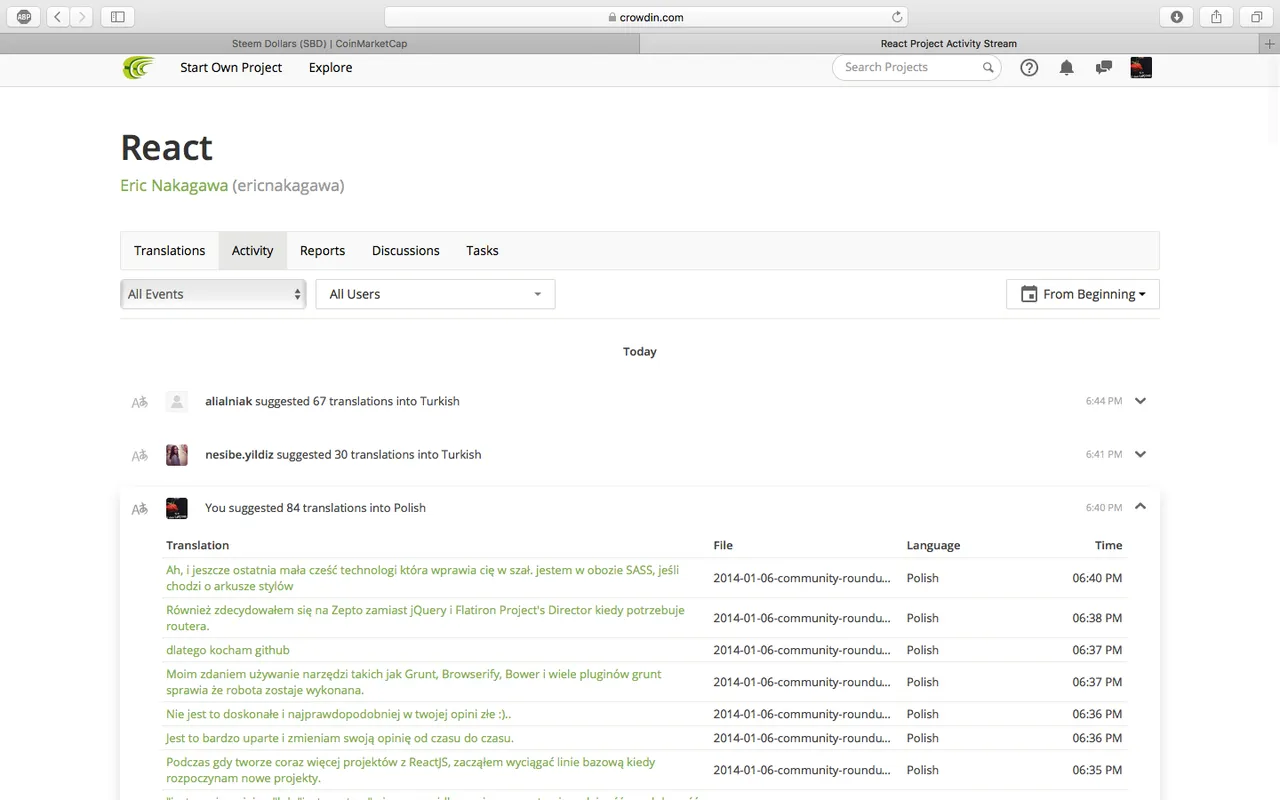
Task: Expand nesibe.yildiz's 30 translations entry
Action: pyautogui.click(x=1140, y=454)
